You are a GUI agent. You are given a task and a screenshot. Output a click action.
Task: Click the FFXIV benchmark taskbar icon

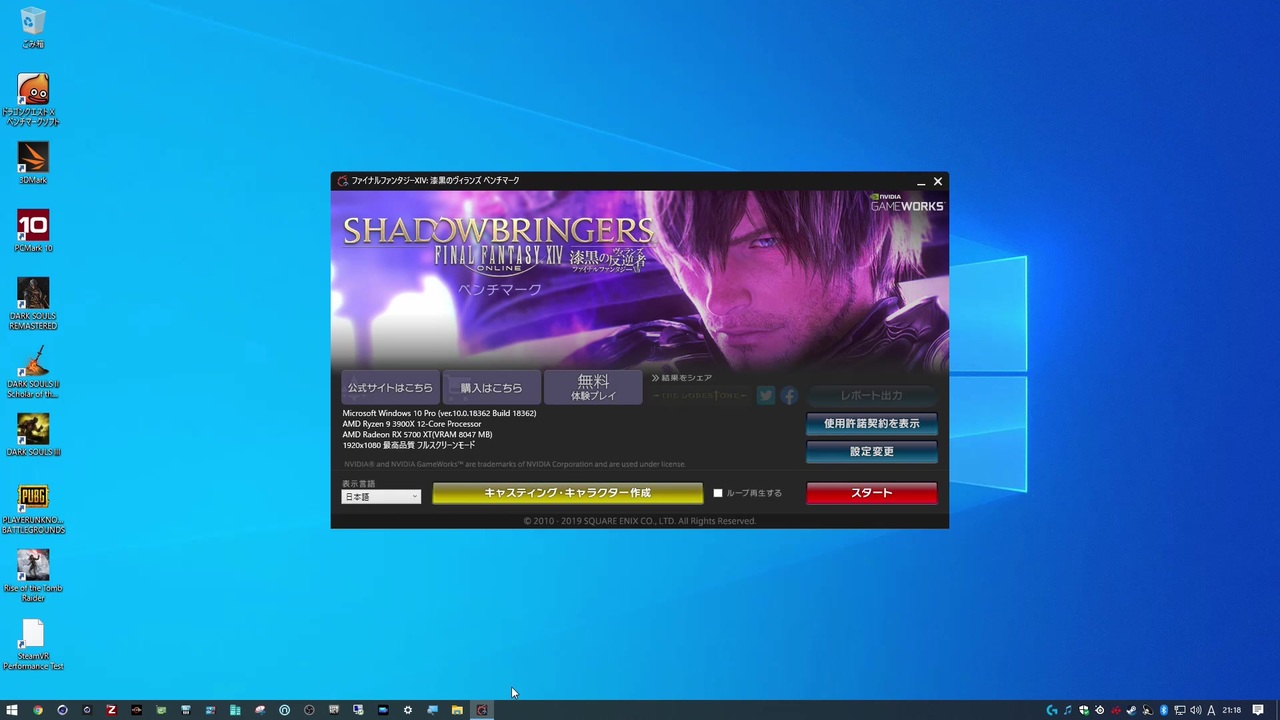pos(482,710)
